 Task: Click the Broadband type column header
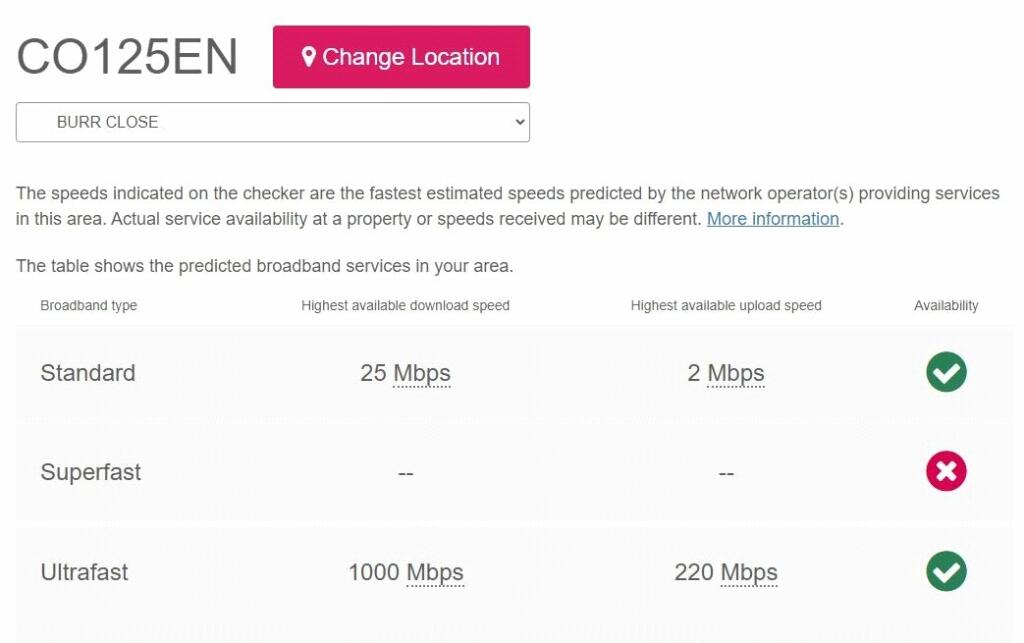(x=89, y=305)
